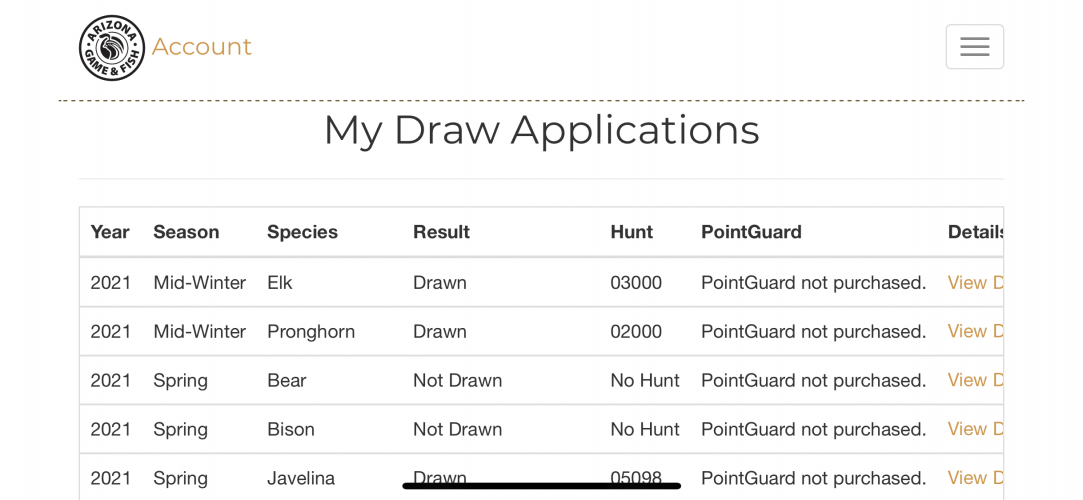This screenshot has width=1083, height=500.
Task: Open View Details for the Elk application
Action: click(975, 282)
